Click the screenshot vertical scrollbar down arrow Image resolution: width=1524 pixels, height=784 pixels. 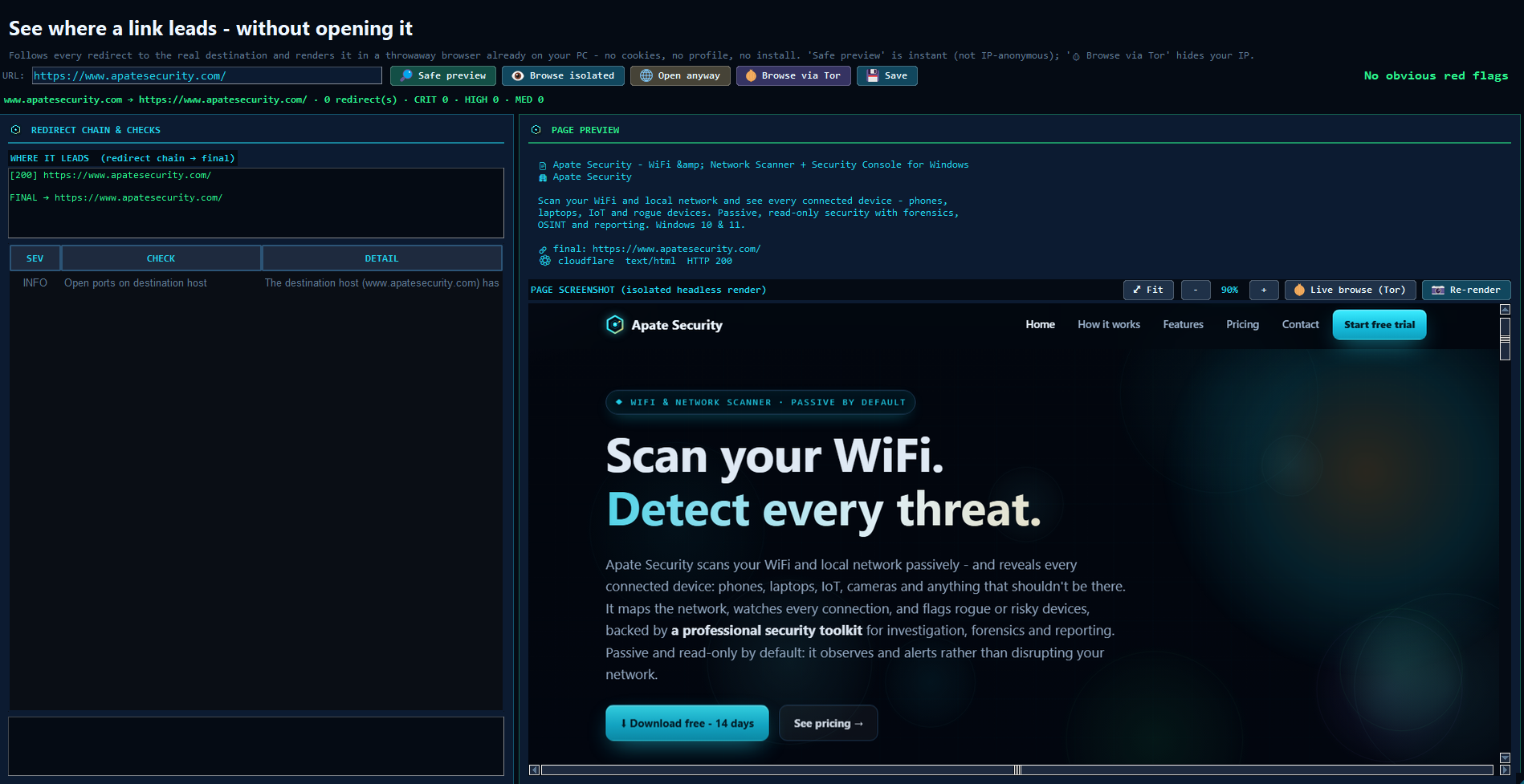[x=1506, y=758]
